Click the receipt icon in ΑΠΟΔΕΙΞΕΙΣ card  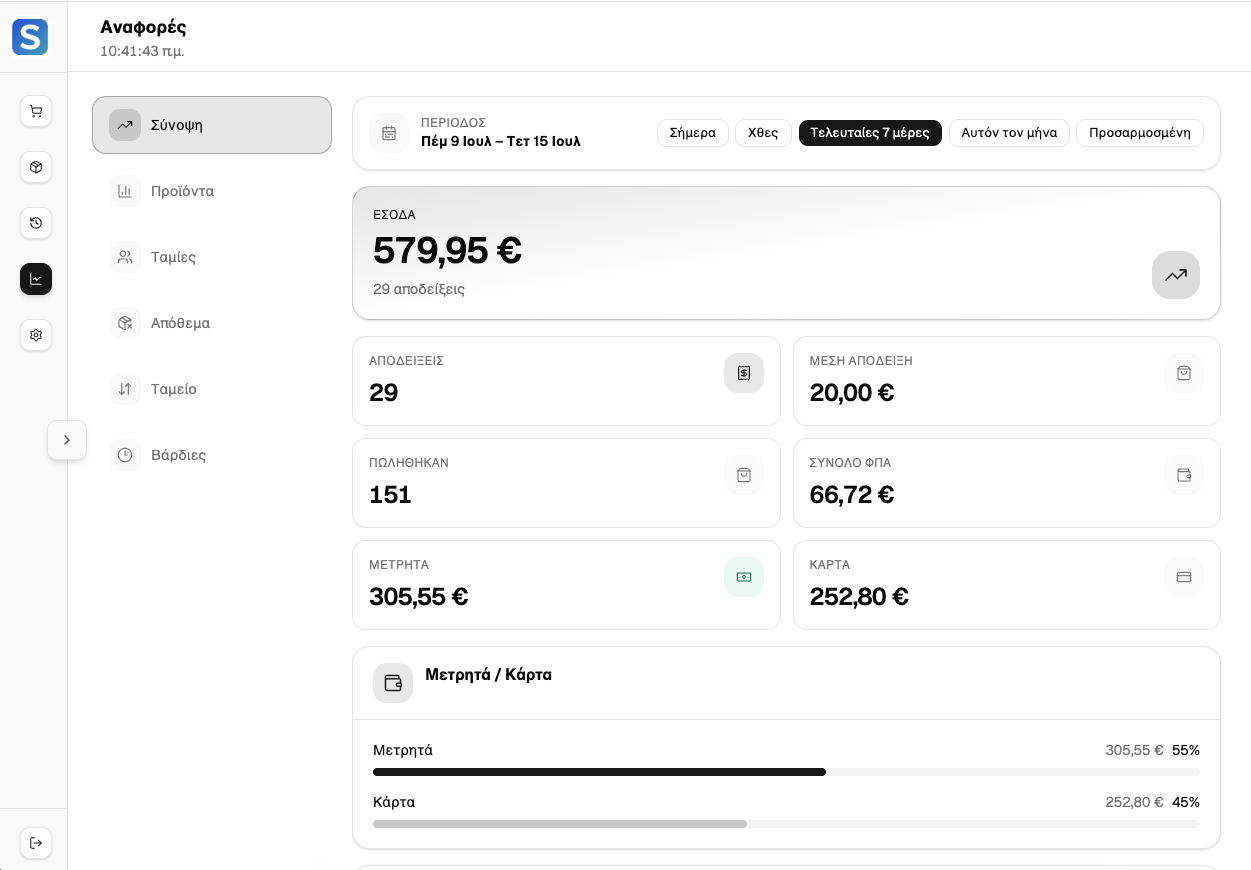744,373
